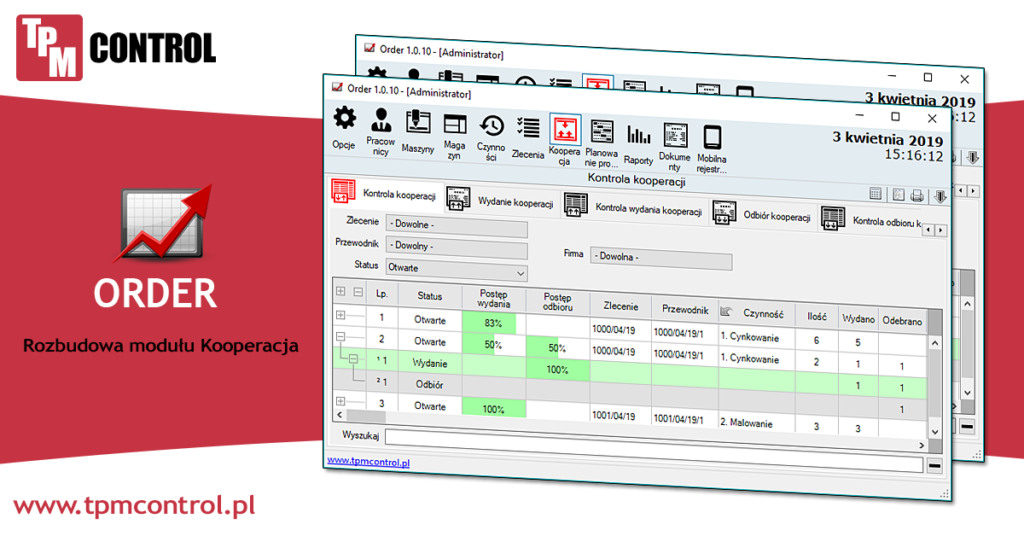Open the Magazyn warehouse module
Screen dimensions: 1024x536
tap(455, 124)
